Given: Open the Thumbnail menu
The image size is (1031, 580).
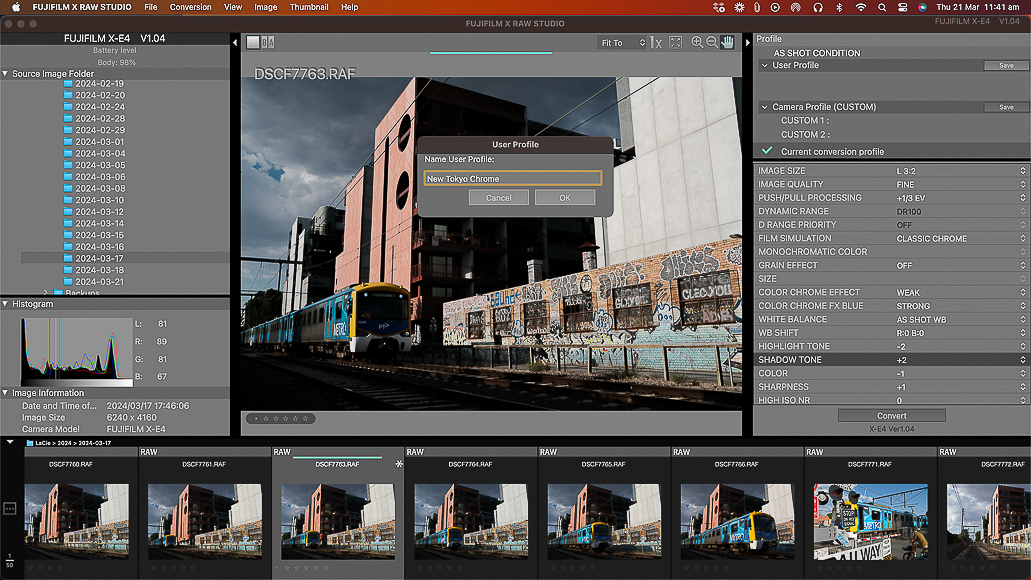Looking at the screenshot, I should point(309,7).
